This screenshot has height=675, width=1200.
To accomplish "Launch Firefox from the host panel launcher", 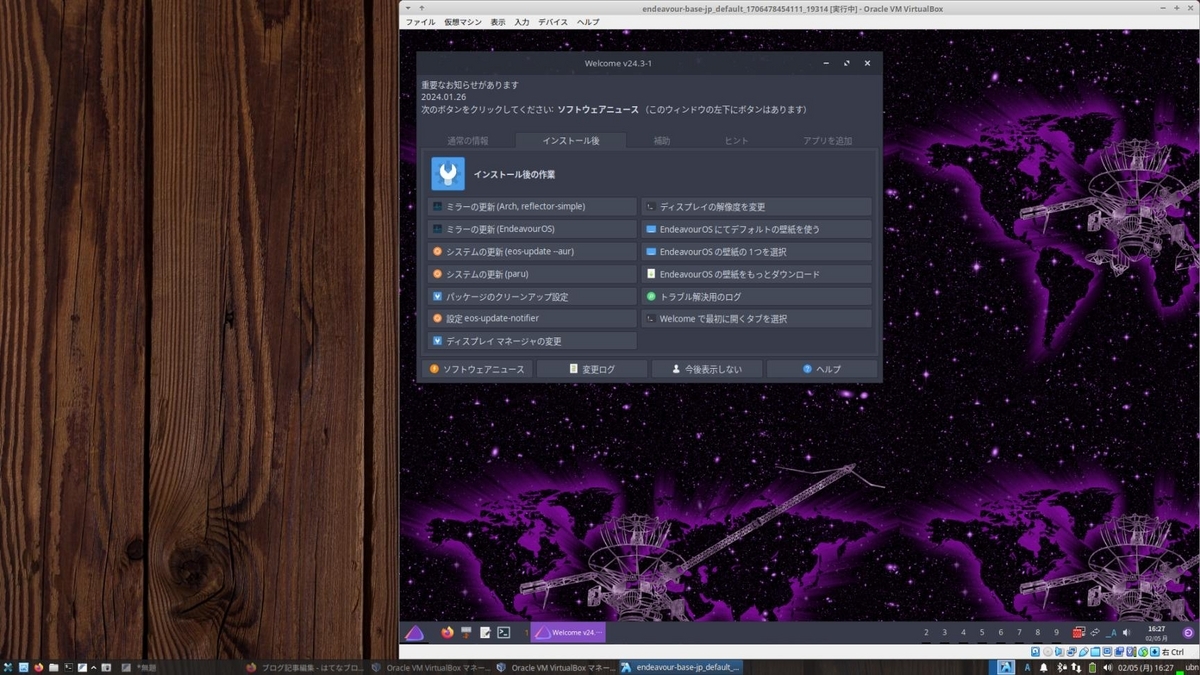I will pos(38,667).
